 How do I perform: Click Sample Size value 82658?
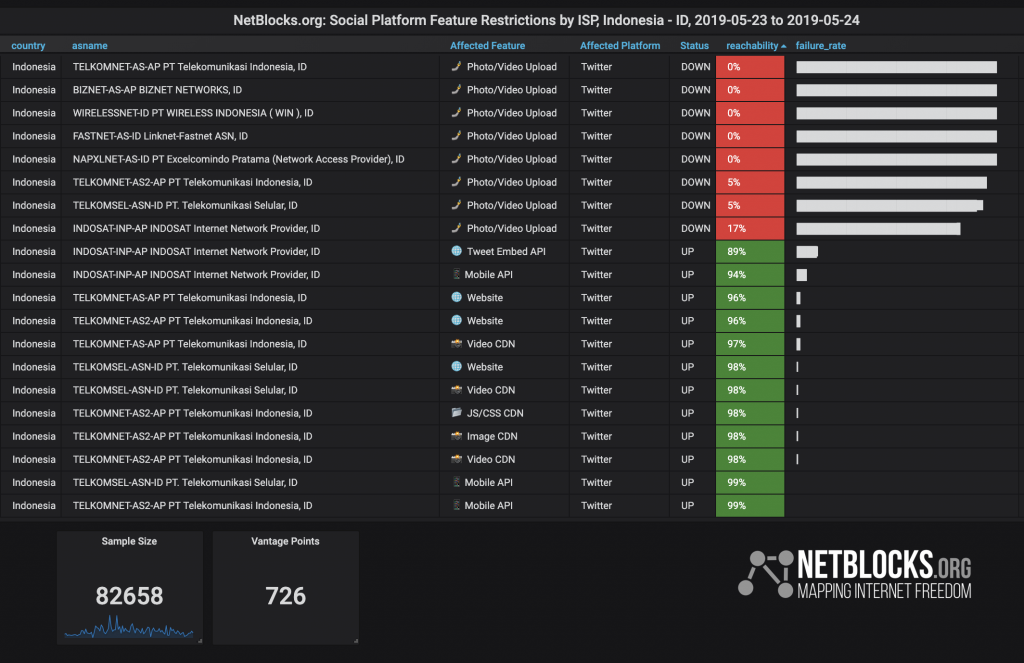point(129,596)
